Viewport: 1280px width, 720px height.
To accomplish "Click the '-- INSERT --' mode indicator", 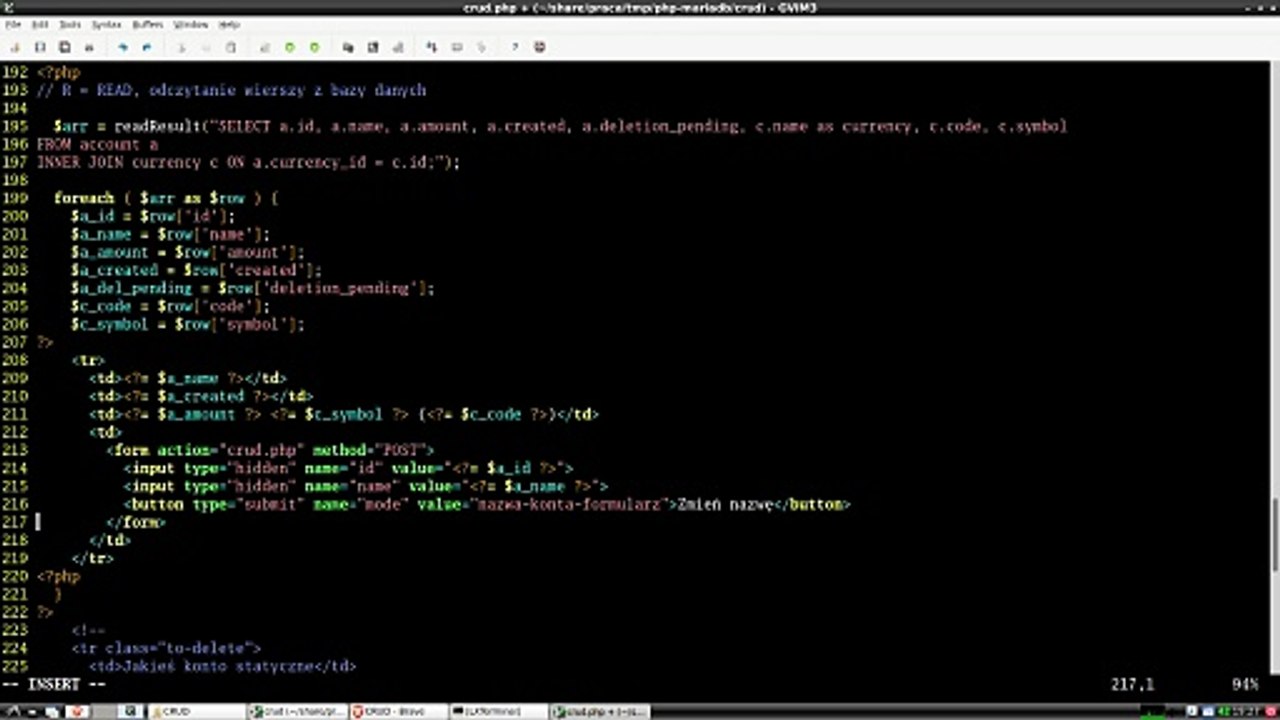I will [54, 685].
